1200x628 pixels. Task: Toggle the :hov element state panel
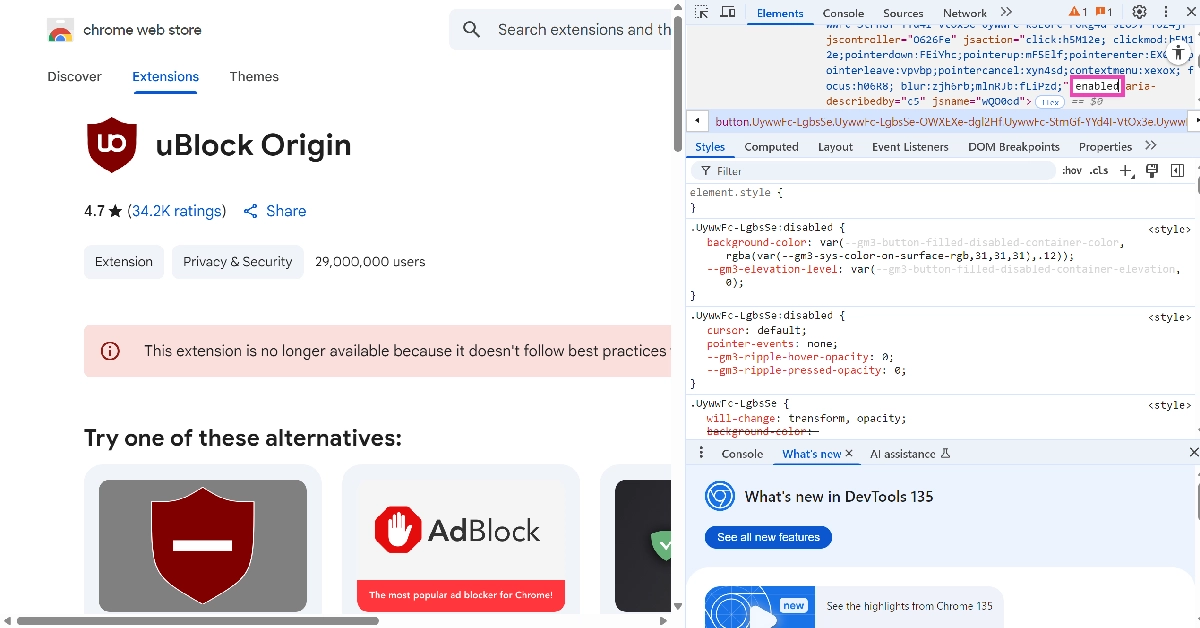coord(1072,171)
